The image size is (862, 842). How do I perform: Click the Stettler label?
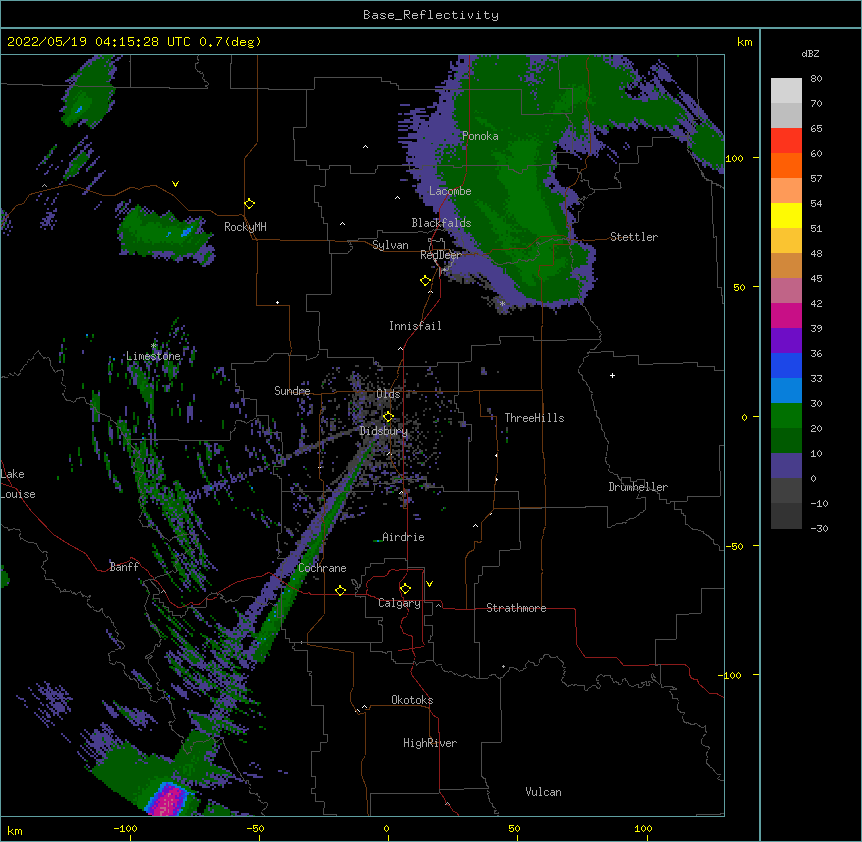pyautogui.click(x=633, y=237)
